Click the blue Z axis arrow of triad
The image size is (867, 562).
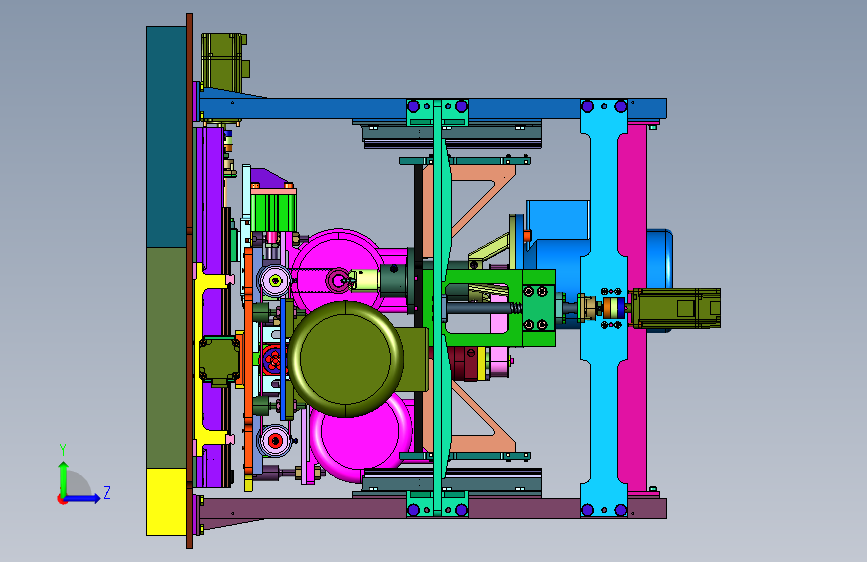point(83,498)
